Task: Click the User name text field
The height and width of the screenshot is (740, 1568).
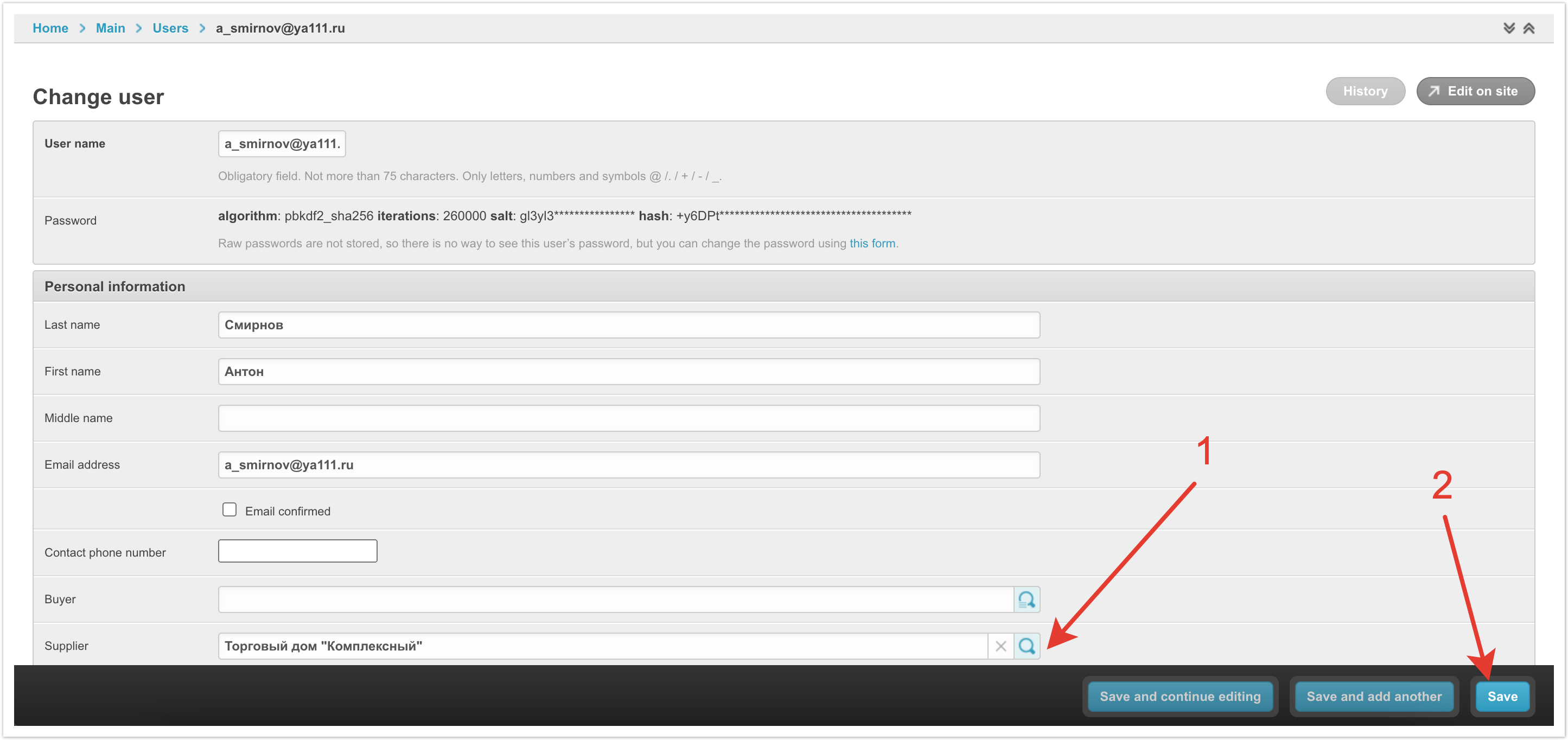Action: pyautogui.click(x=281, y=144)
